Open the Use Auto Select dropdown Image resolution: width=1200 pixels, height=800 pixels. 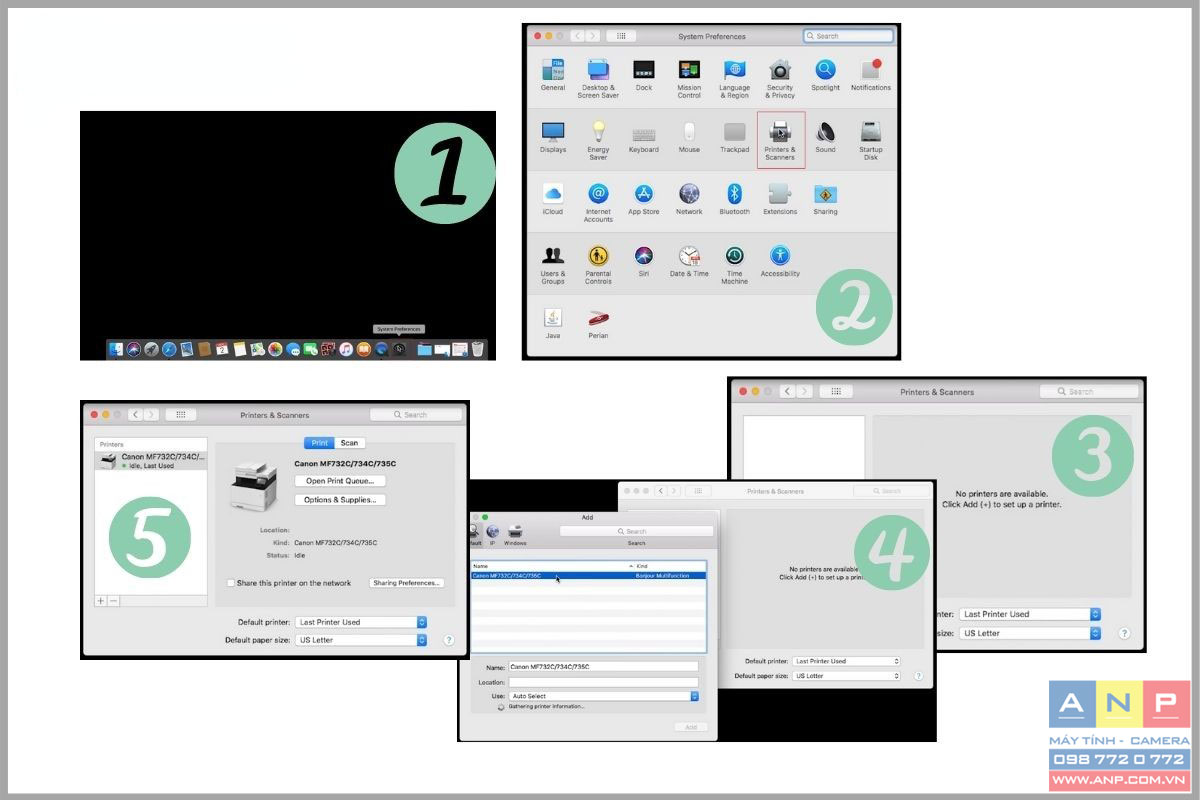[603, 696]
